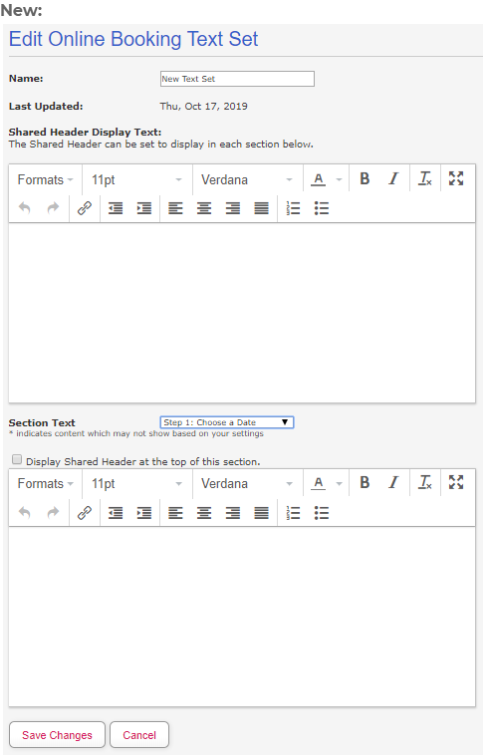Toggle bold in Section Text editor
483x755 pixels.
click(x=365, y=482)
